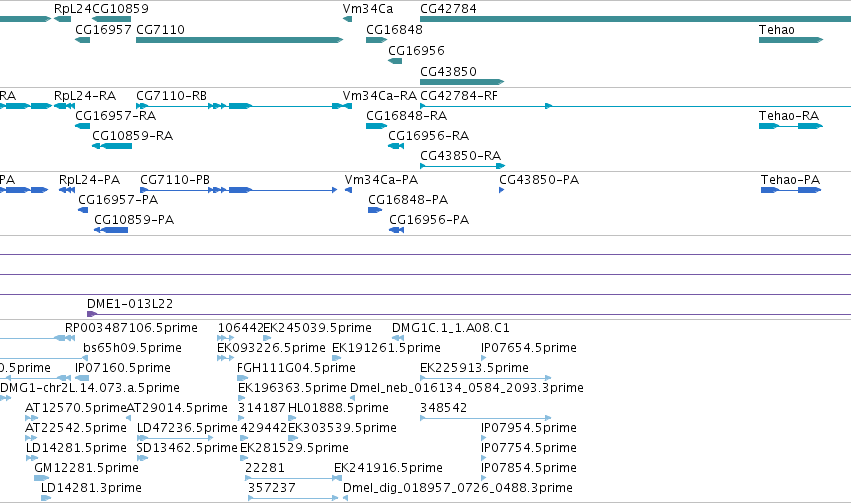Select the 348542 feature label
Image resolution: width=851 pixels, height=503 pixels.
[x=443, y=408]
